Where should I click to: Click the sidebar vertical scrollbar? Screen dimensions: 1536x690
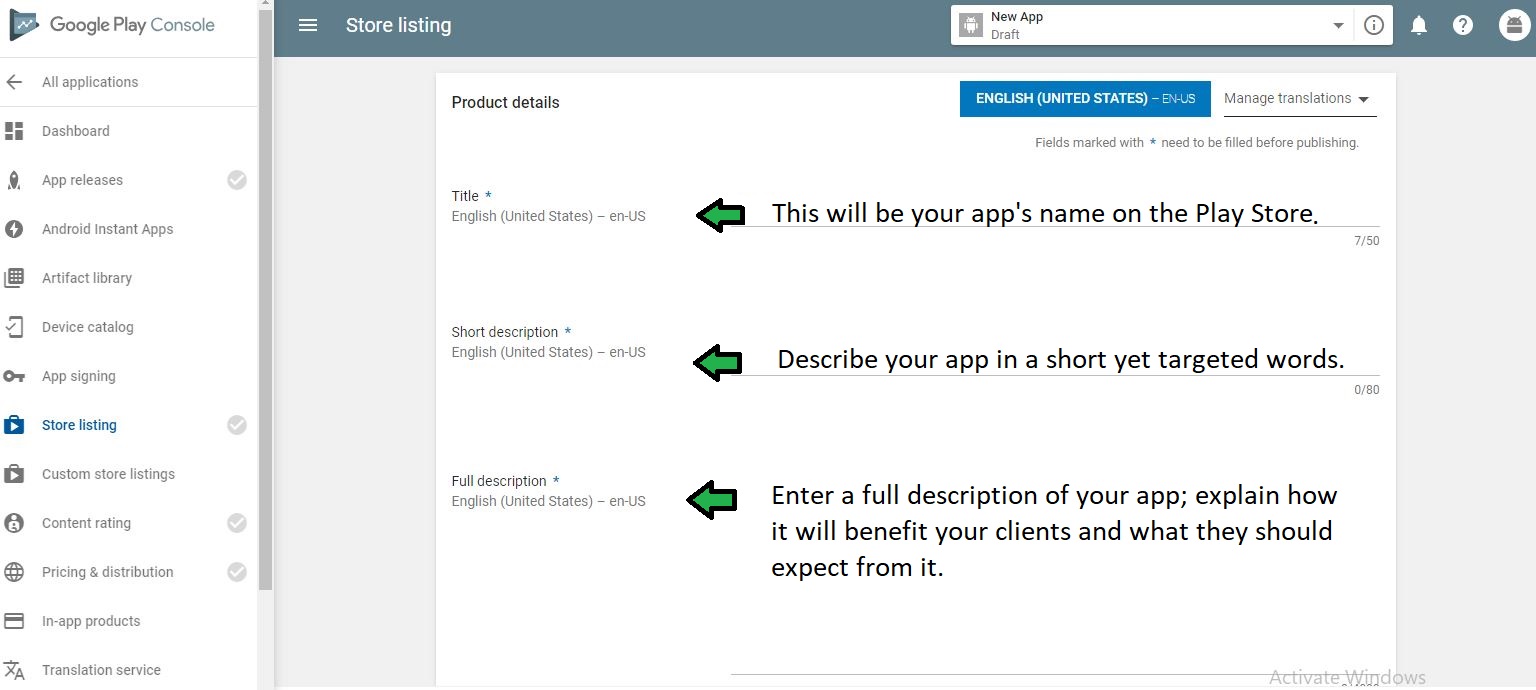point(265,300)
